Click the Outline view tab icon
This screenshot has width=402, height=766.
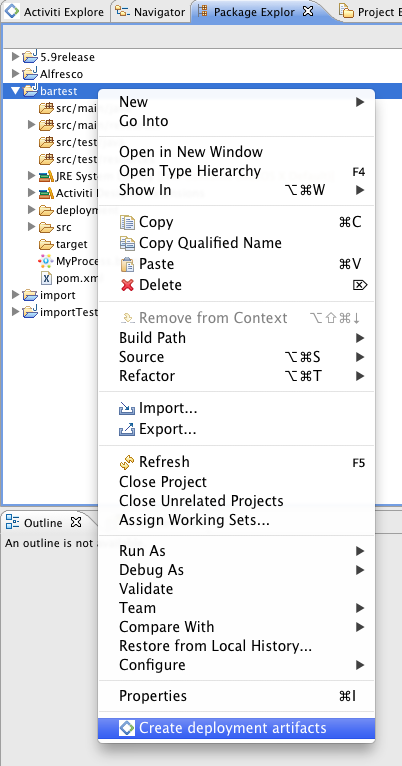[x=12, y=523]
